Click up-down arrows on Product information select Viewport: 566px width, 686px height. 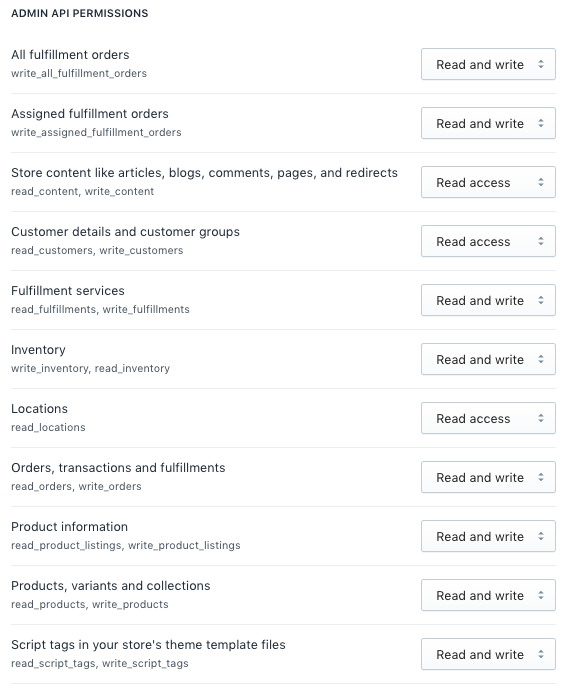pos(541,537)
